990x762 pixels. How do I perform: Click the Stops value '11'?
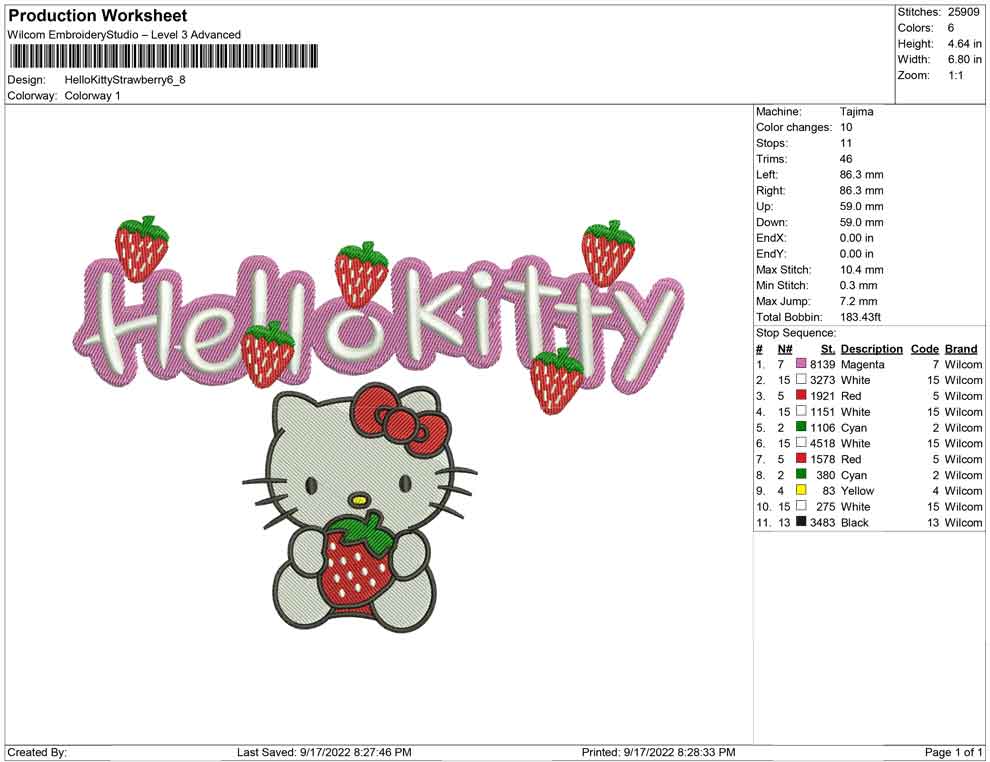point(845,143)
